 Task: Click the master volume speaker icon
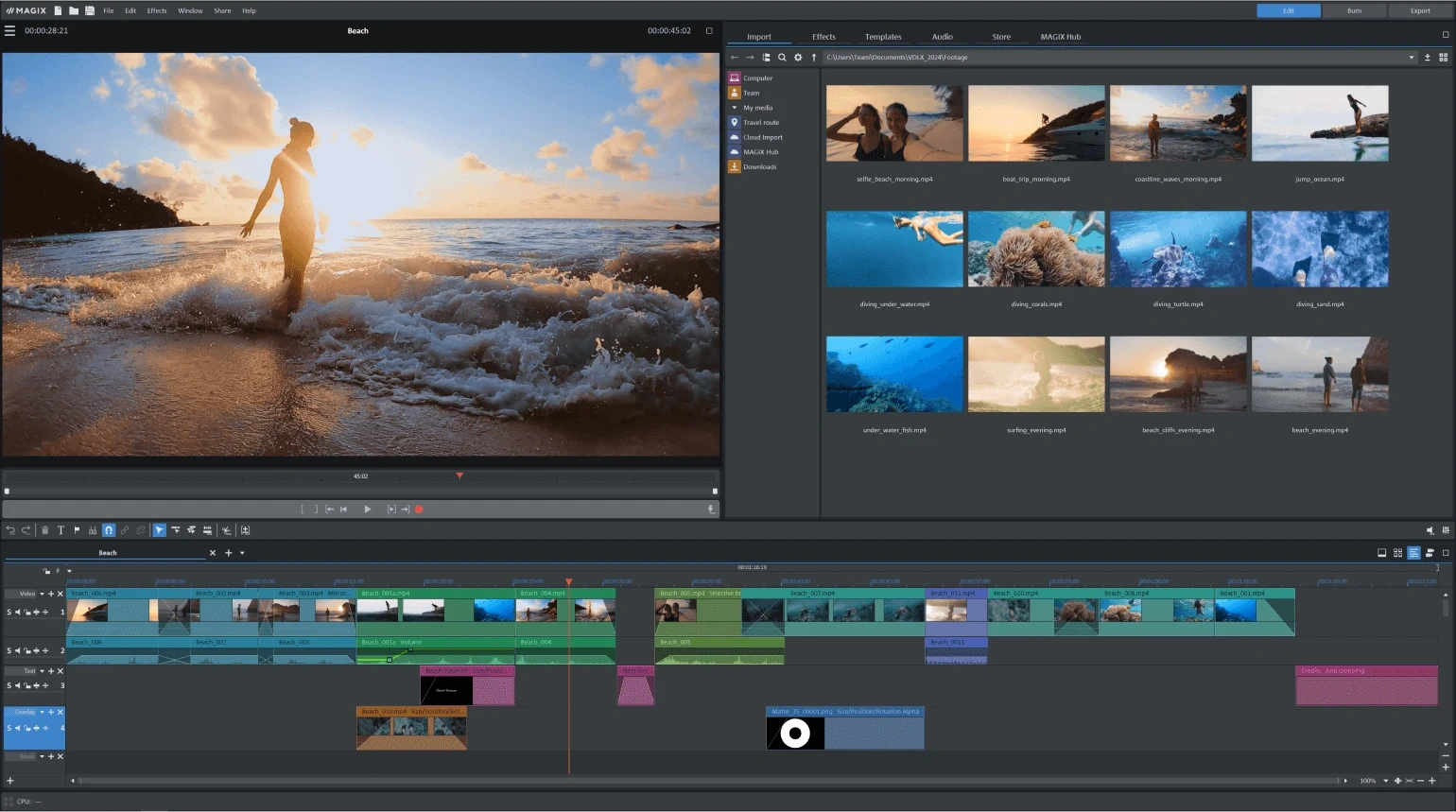click(1430, 531)
